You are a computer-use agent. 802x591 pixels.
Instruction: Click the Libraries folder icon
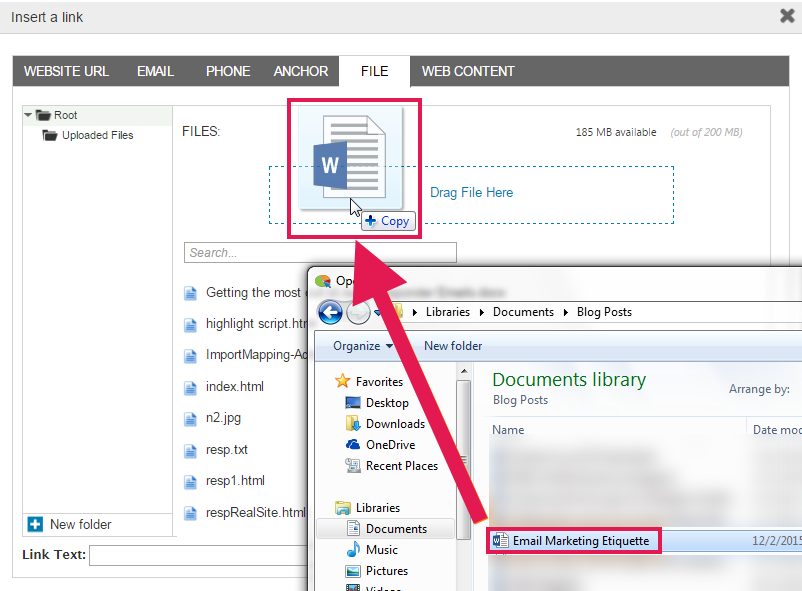click(x=342, y=508)
